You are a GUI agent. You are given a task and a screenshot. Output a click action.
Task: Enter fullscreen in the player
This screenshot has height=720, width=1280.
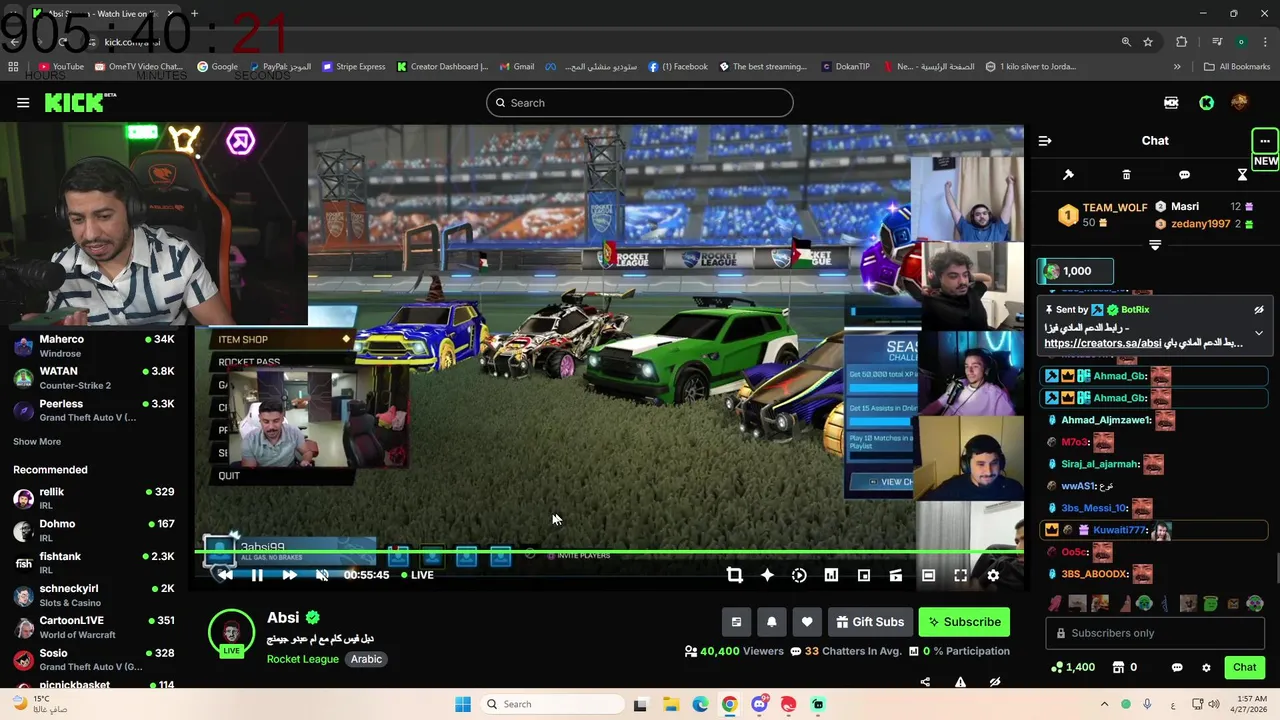[x=960, y=575]
